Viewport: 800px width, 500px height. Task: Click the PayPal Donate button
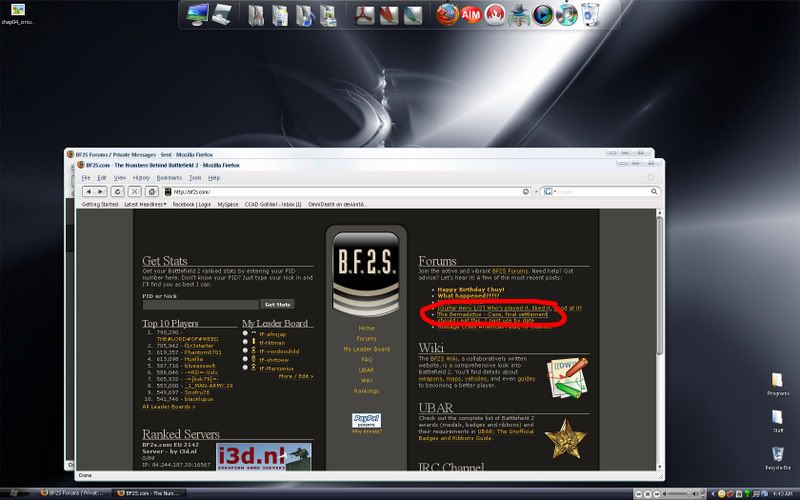tap(366, 420)
